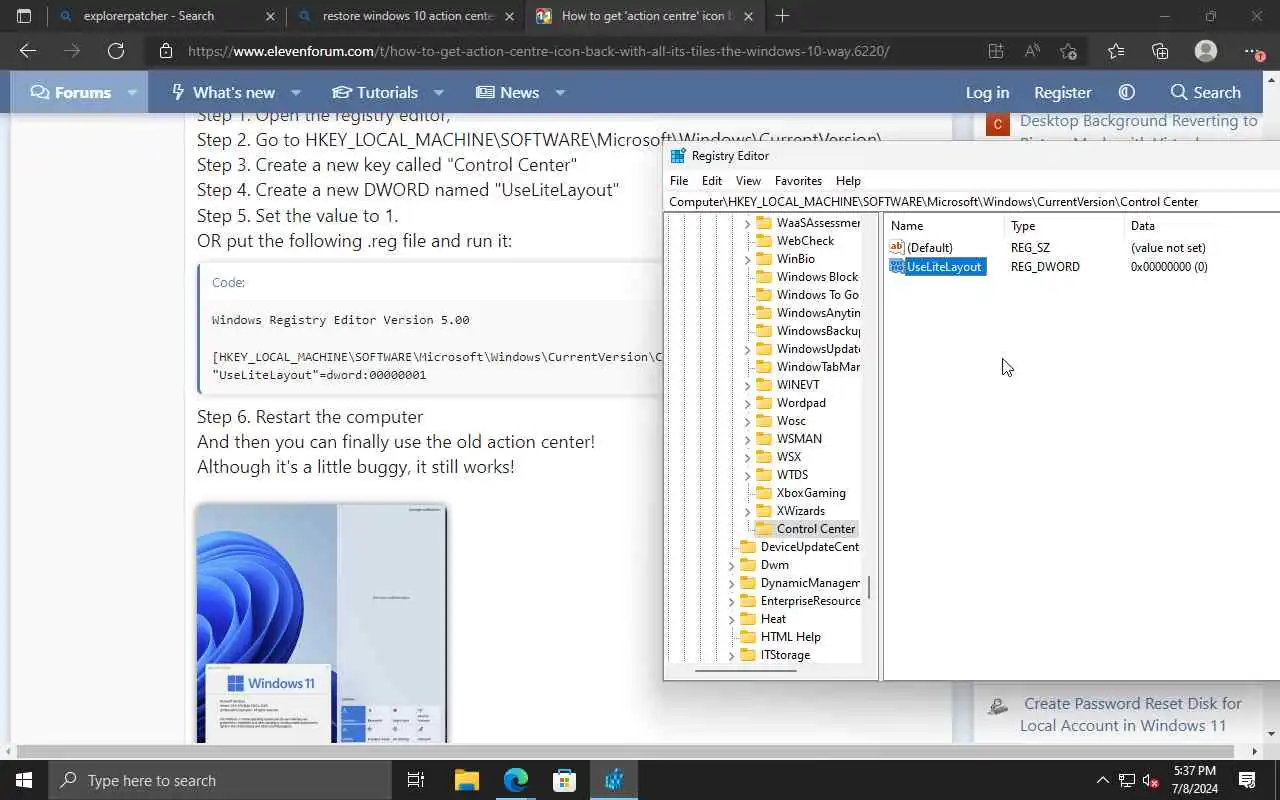Open the Collections icon in Edge
Viewport: 1280px width, 800px height.
[x=1160, y=51]
